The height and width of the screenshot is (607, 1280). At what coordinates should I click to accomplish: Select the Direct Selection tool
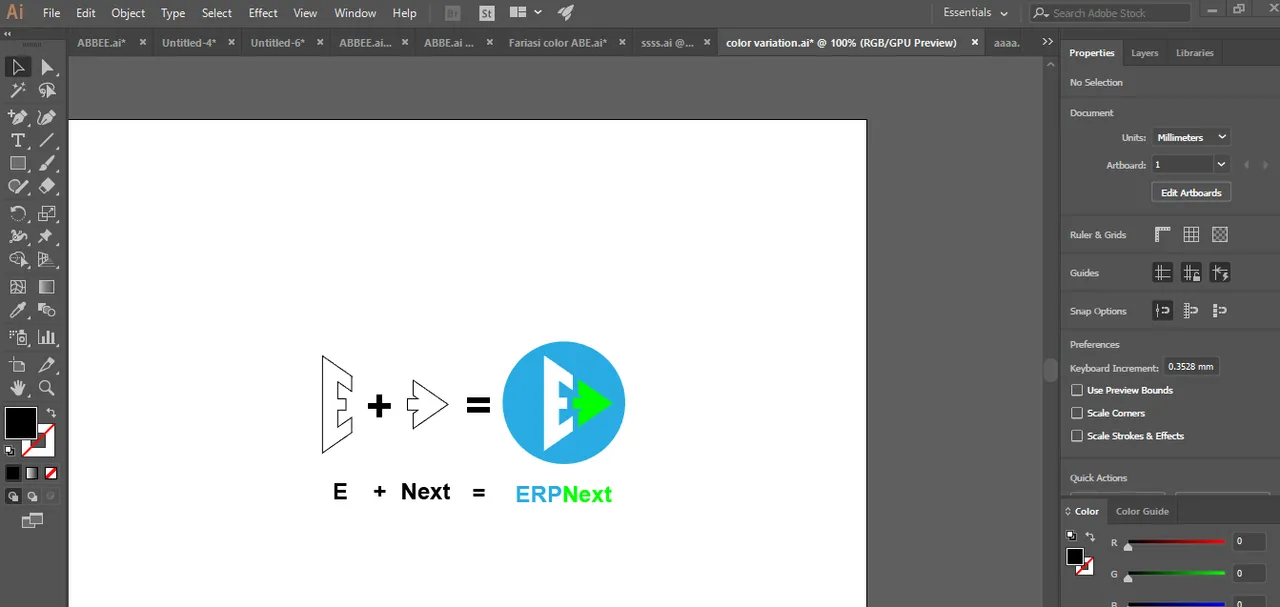(47, 67)
